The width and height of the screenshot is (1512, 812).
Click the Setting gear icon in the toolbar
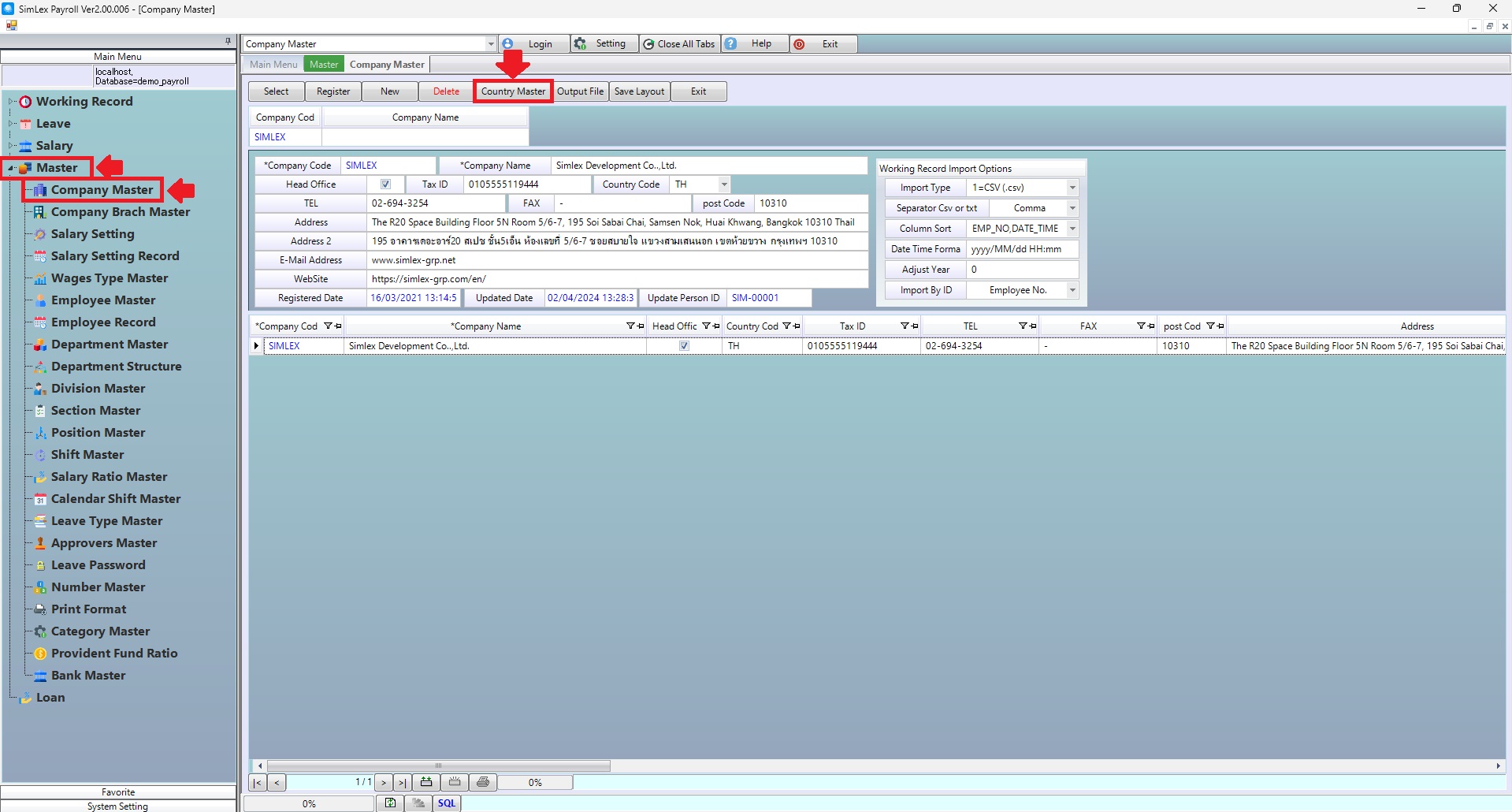coord(581,44)
